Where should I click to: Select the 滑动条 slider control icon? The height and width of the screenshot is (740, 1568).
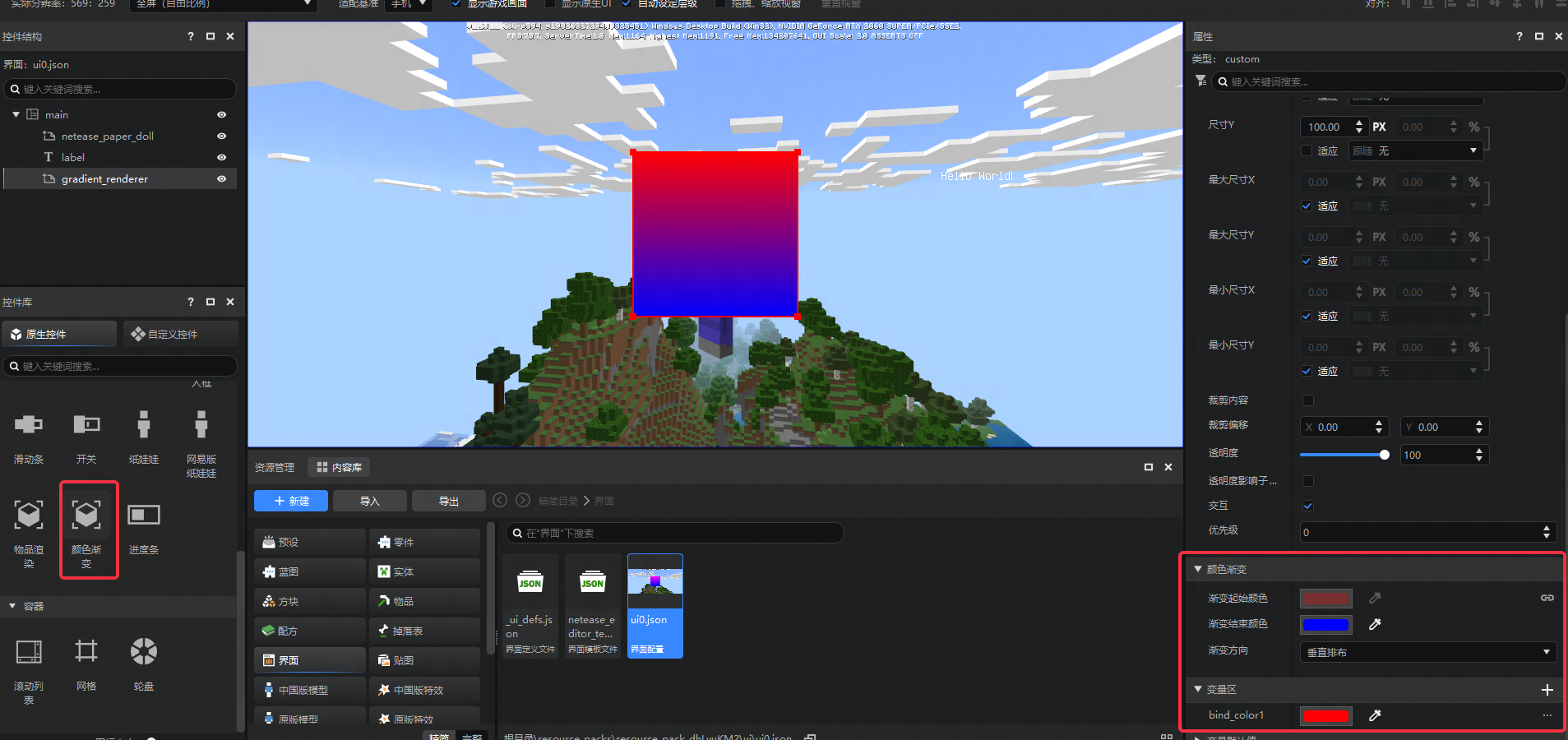pos(29,424)
